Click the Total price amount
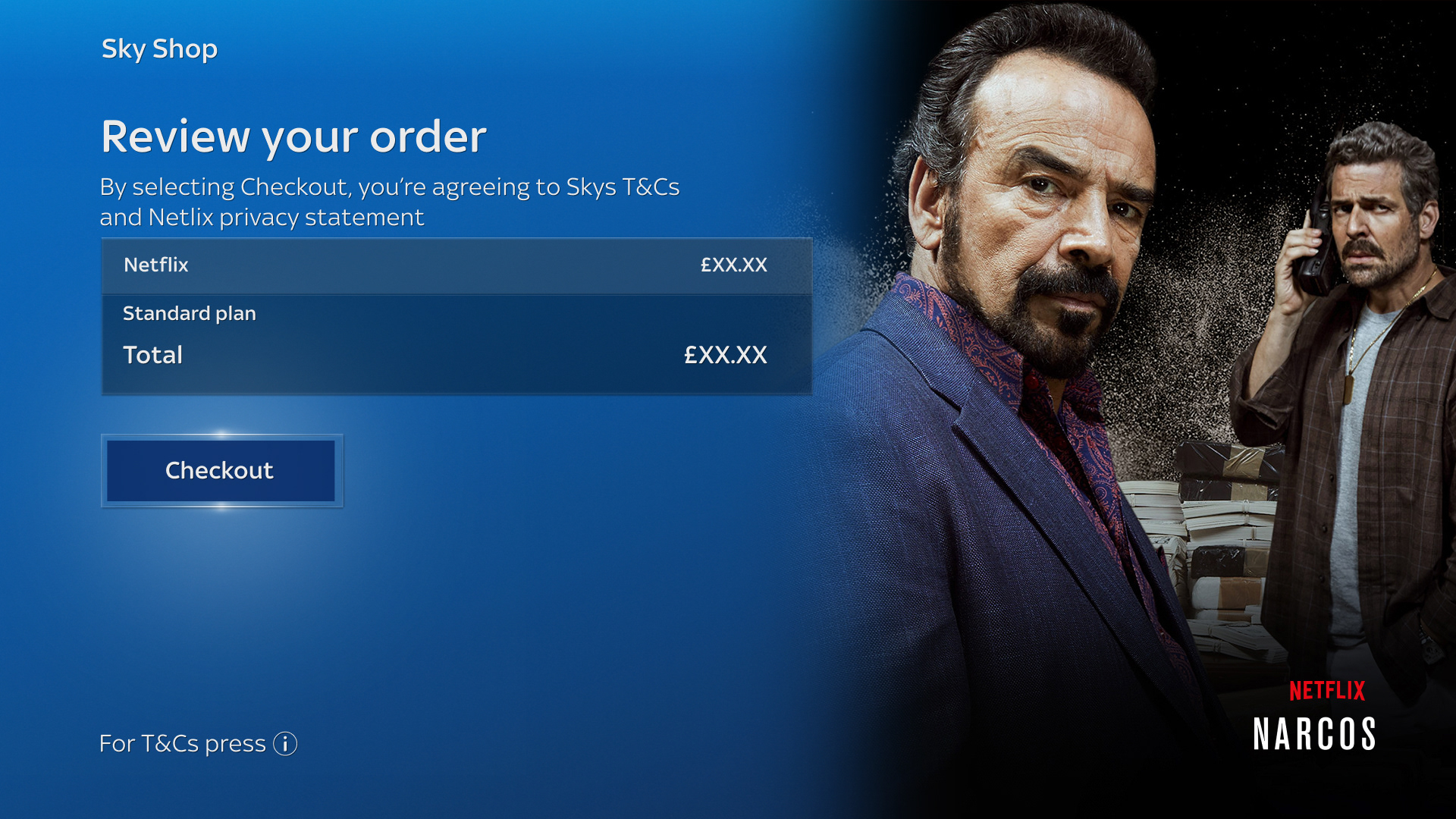Image resolution: width=1456 pixels, height=819 pixels. click(726, 355)
